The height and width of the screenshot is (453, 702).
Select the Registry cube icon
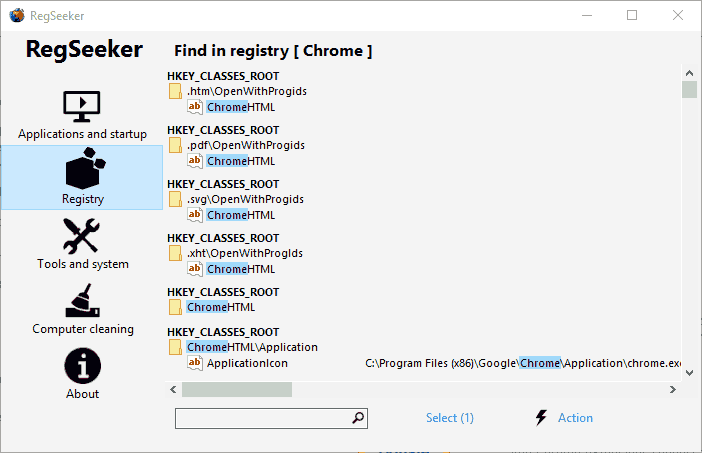(85, 169)
